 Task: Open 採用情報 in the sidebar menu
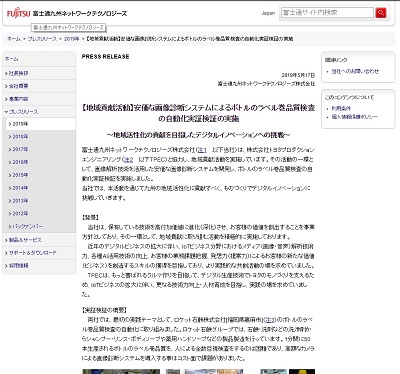pyautogui.click(x=39, y=266)
